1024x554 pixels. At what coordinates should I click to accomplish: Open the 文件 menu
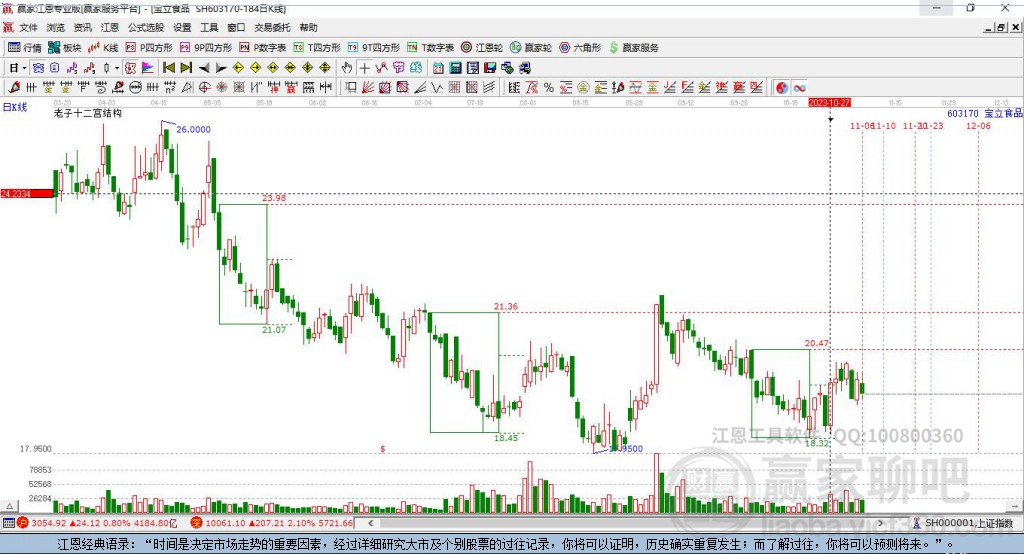coord(28,27)
